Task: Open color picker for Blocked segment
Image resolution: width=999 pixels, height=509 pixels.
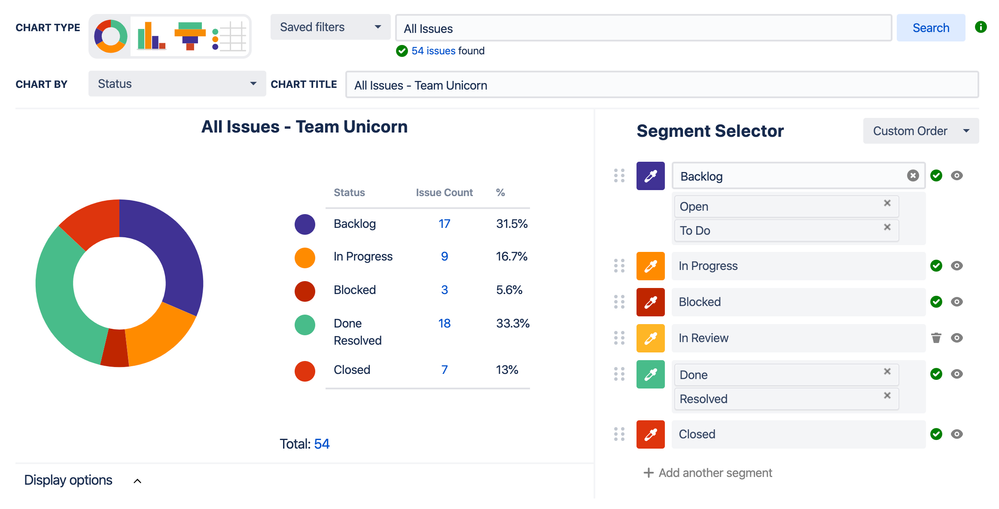Action: click(650, 301)
